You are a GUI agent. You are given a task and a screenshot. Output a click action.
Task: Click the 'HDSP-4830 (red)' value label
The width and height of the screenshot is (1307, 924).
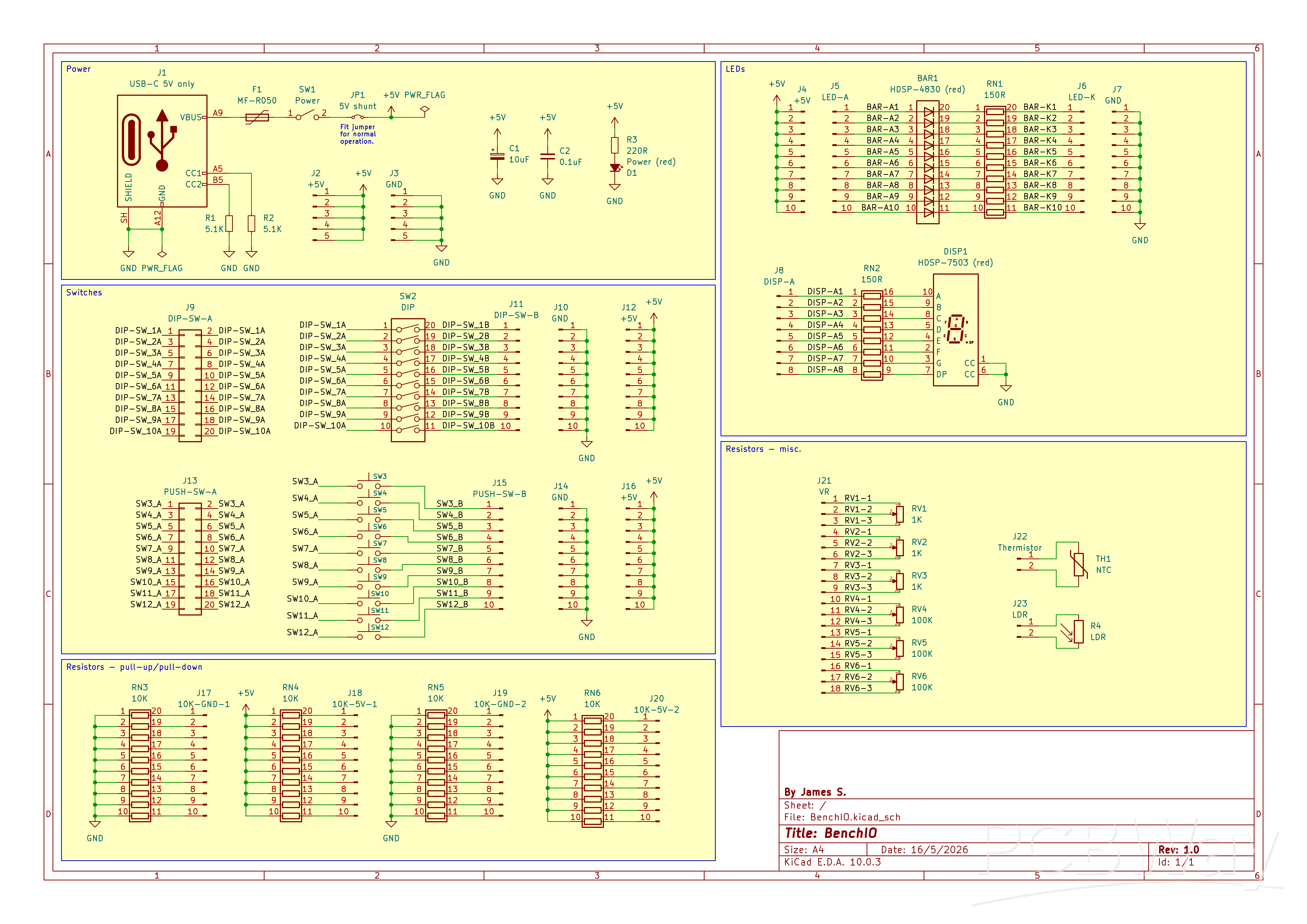pos(928,89)
